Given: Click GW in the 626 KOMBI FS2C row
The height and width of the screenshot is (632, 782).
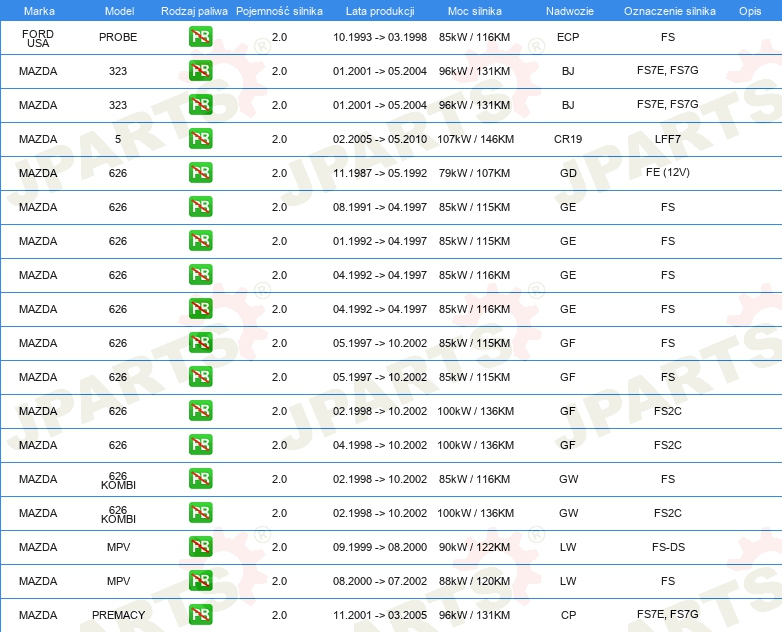Looking at the screenshot, I should tap(568, 513).
